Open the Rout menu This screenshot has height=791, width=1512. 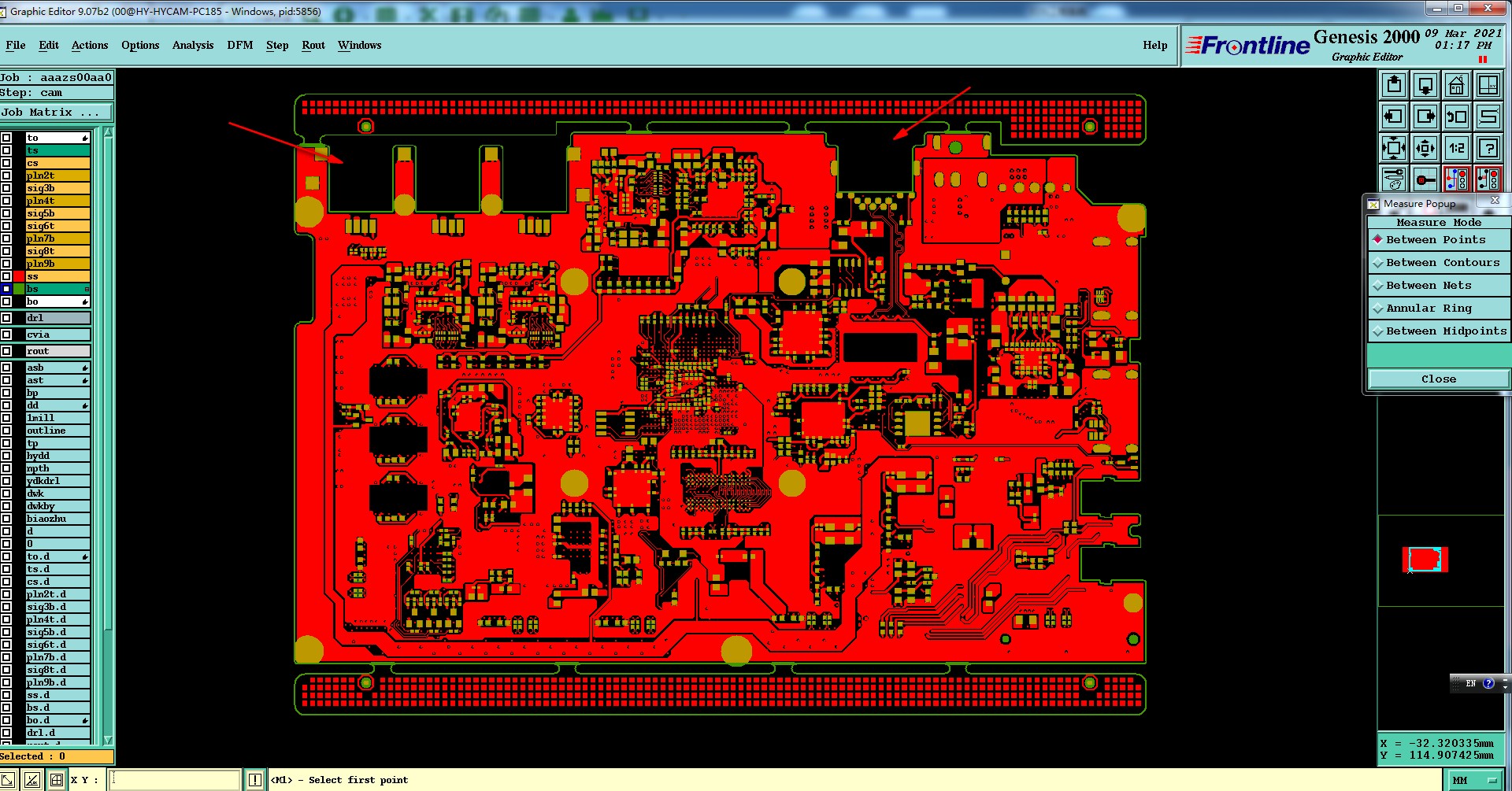click(x=313, y=45)
